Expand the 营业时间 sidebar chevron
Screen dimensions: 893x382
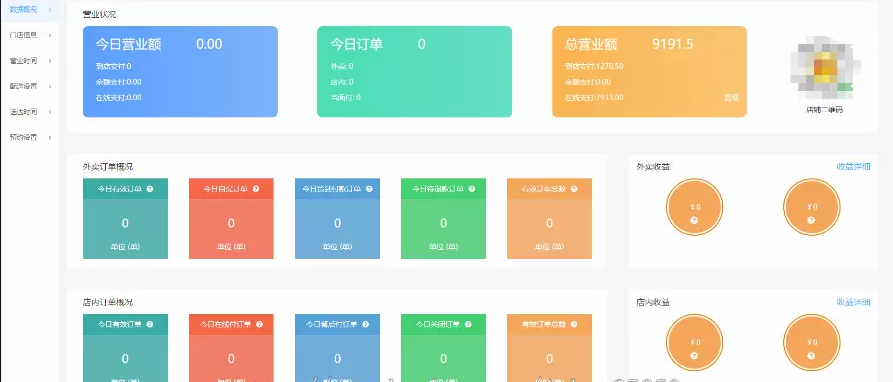click(50, 61)
